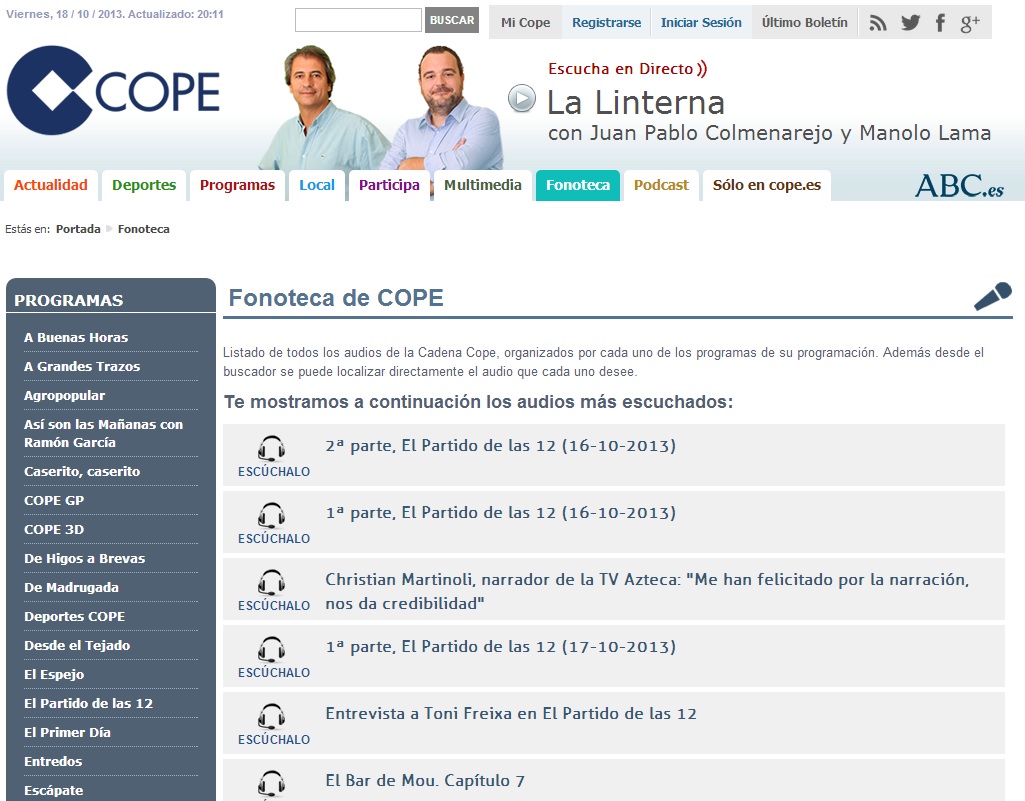1025x801 pixels.
Task: Click Fonoteca breadcrumb
Action: tap(144, 229)
